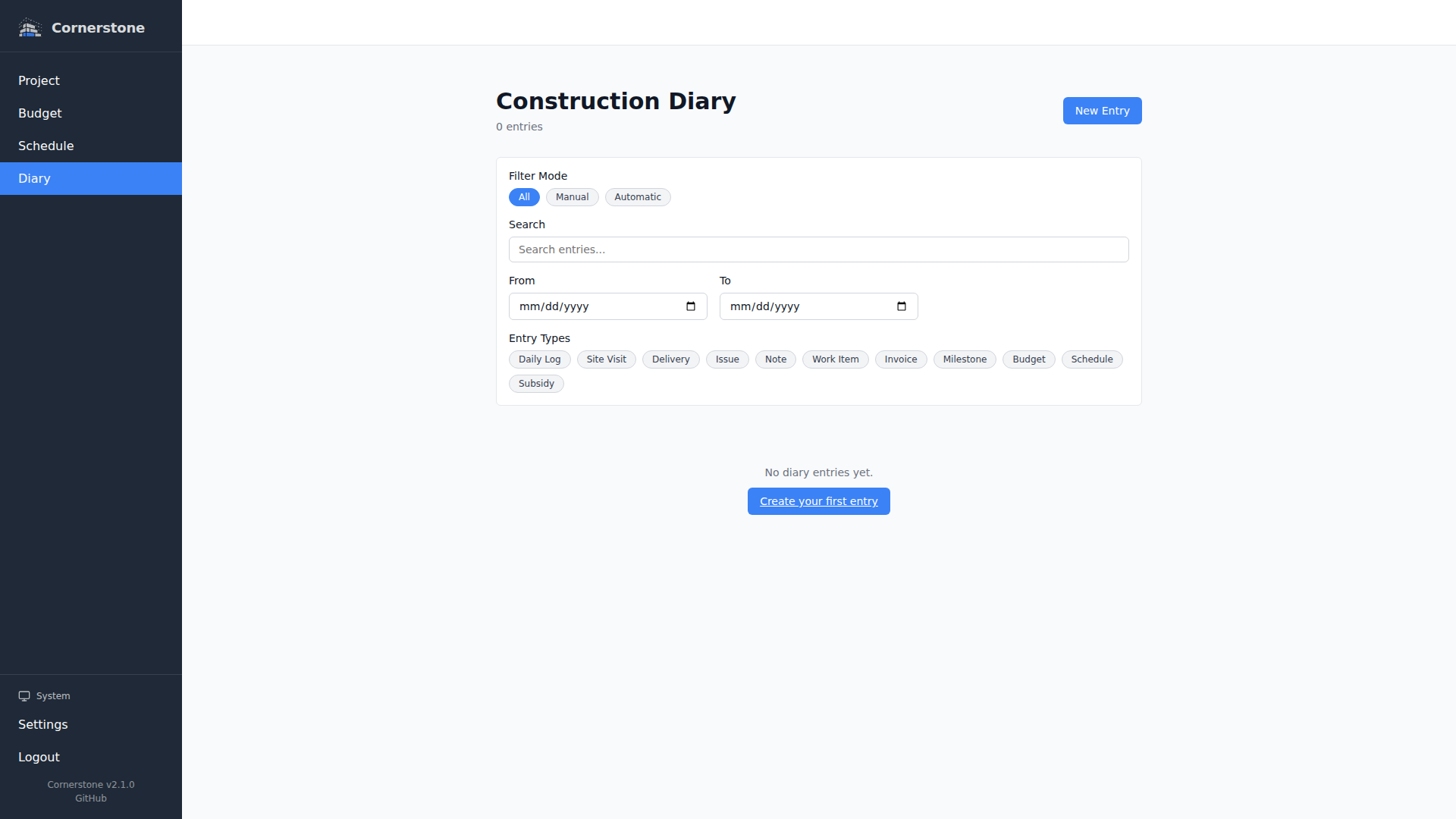Image resolution: width=1456 pixels, height=819 pixels.
Task: Open the GitHub link in the footer
Action: pyautogui.click(x=91, y=799)
